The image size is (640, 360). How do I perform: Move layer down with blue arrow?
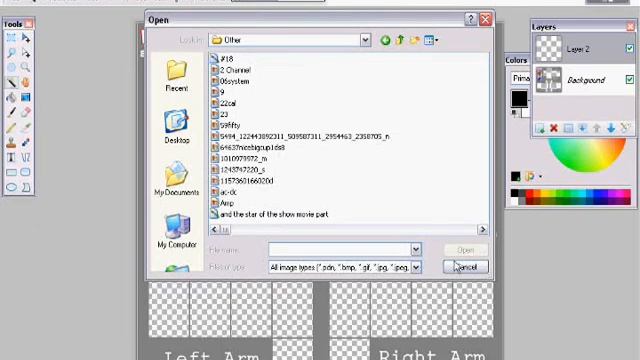[x=611, y=128]
